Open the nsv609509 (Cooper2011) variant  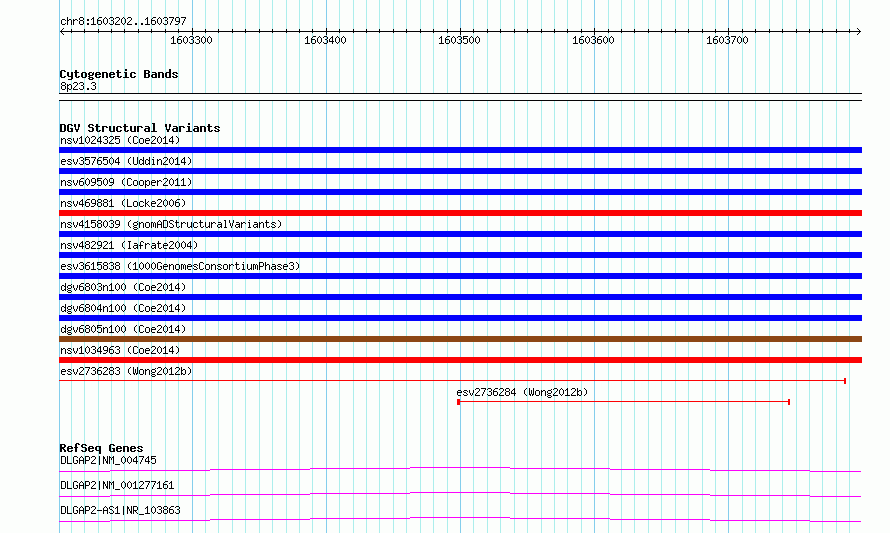click(x=126, y=182)
